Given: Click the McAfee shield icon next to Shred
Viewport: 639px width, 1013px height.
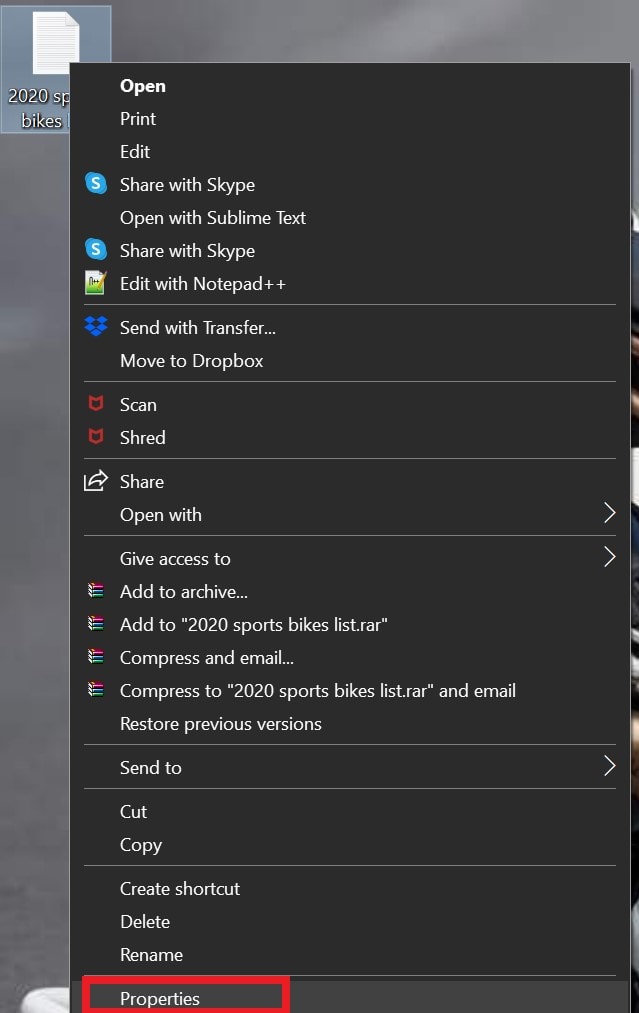Looking at the screenshot, I should point(96,437).
